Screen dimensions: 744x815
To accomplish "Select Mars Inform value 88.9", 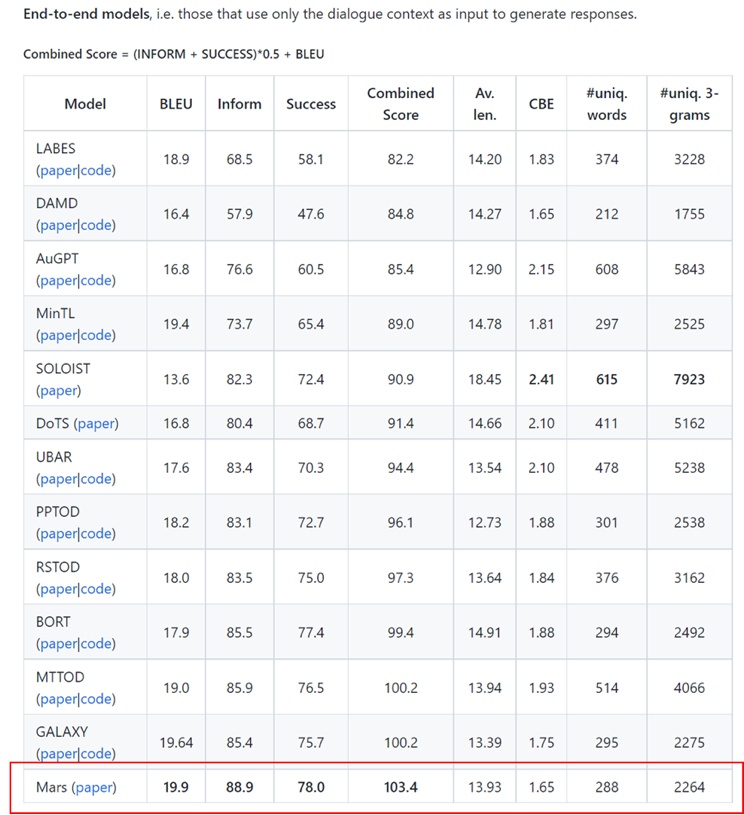I will pyautogui.click(x=239, y=787).
